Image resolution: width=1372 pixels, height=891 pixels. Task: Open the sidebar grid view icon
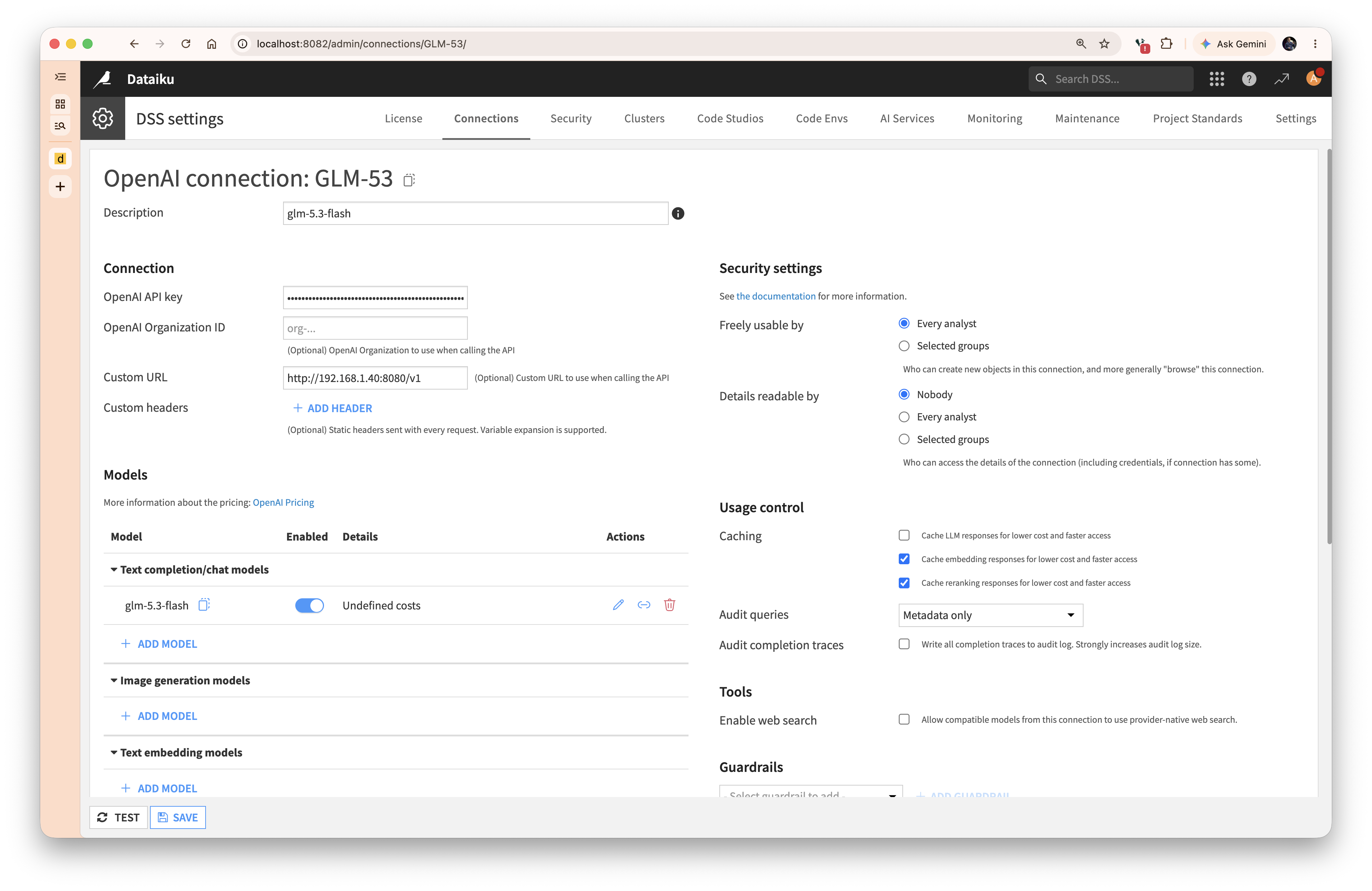60,104
